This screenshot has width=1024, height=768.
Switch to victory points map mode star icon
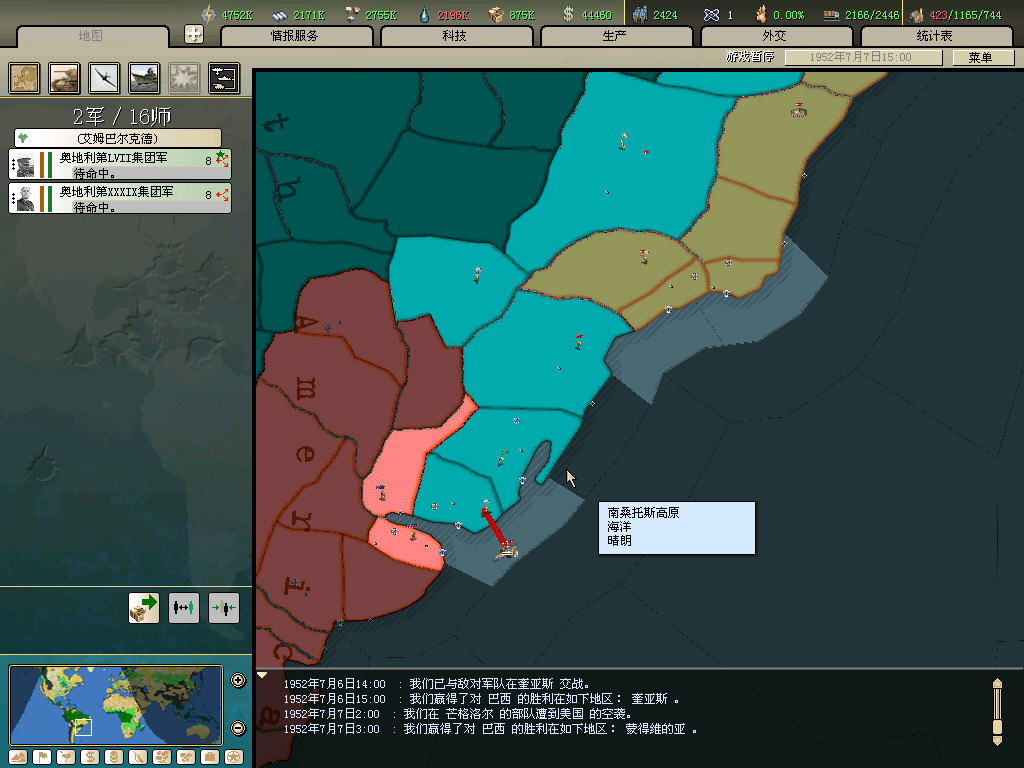[234, 758]
